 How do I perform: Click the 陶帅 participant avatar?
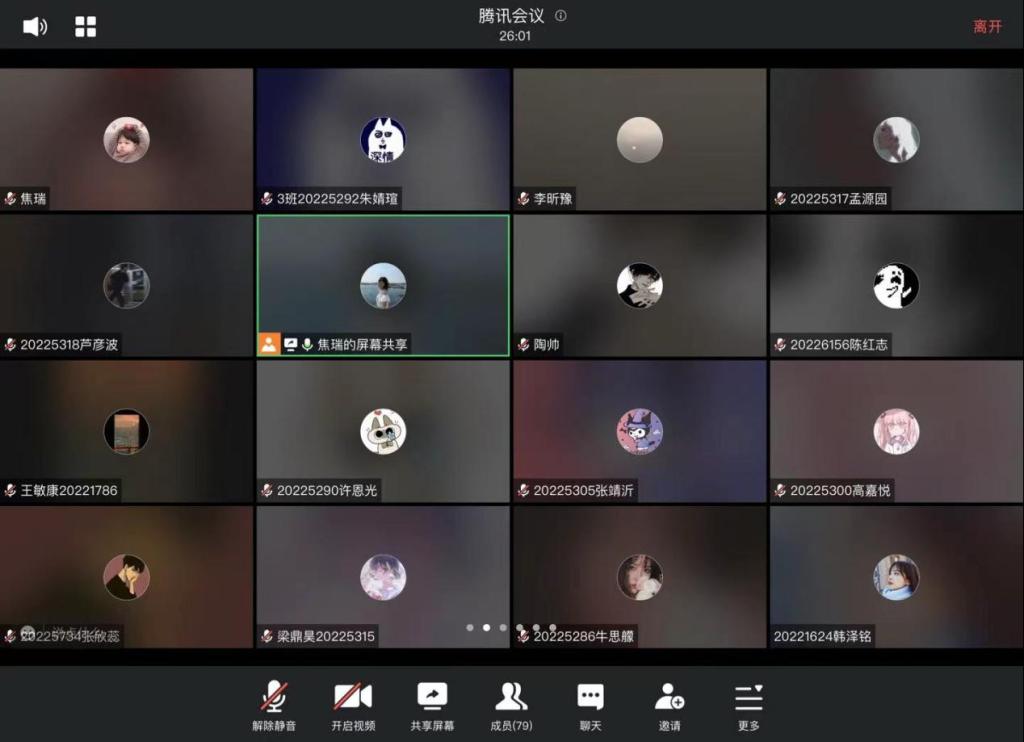640,286
